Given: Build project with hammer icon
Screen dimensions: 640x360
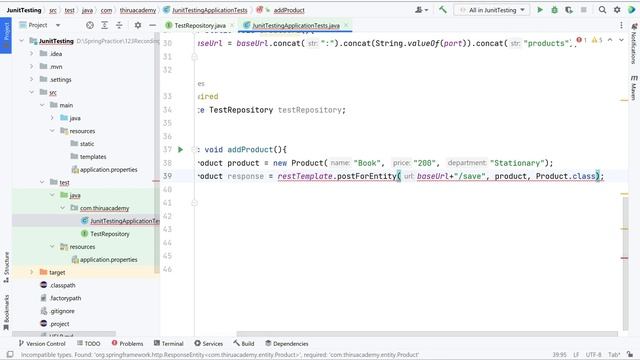Looking at the screenshot, I should coord(443,9).
